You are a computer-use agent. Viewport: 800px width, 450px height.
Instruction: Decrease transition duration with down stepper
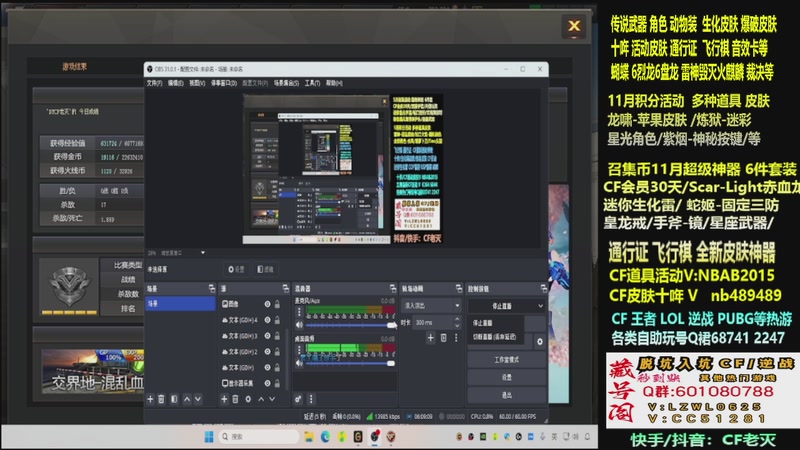pos(457,326)
